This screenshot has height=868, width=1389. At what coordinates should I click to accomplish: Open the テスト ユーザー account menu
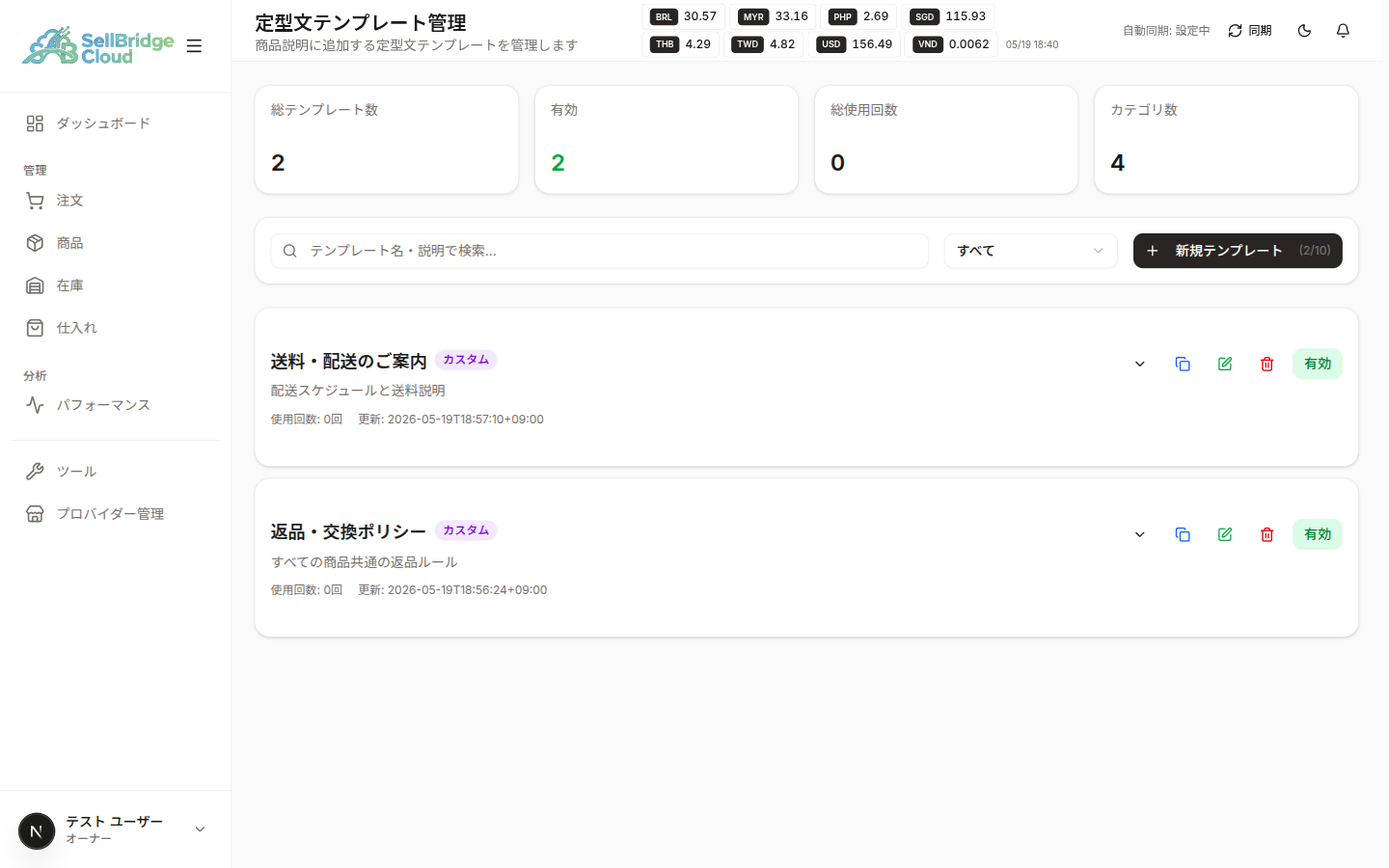pyautogui.click(x=115, y=829)
